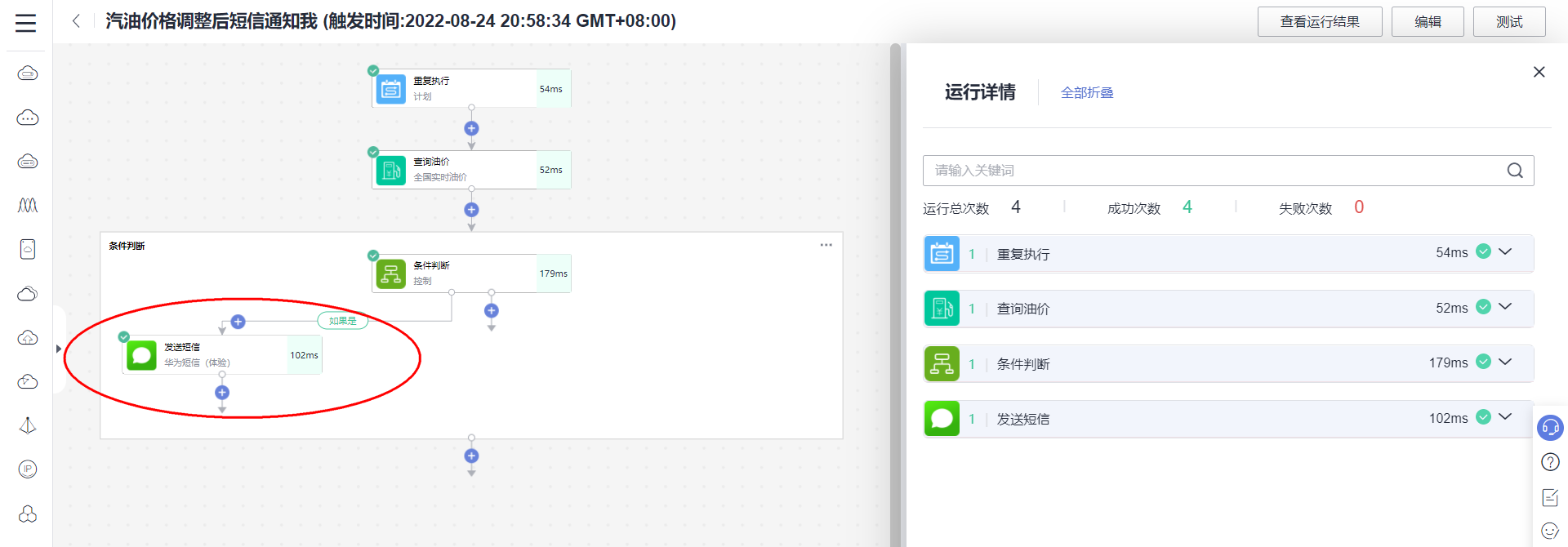Select the 查询油价 fuel pump node icon on canvas
Screen dimensions: 1568x547
[x=391, y=170]
